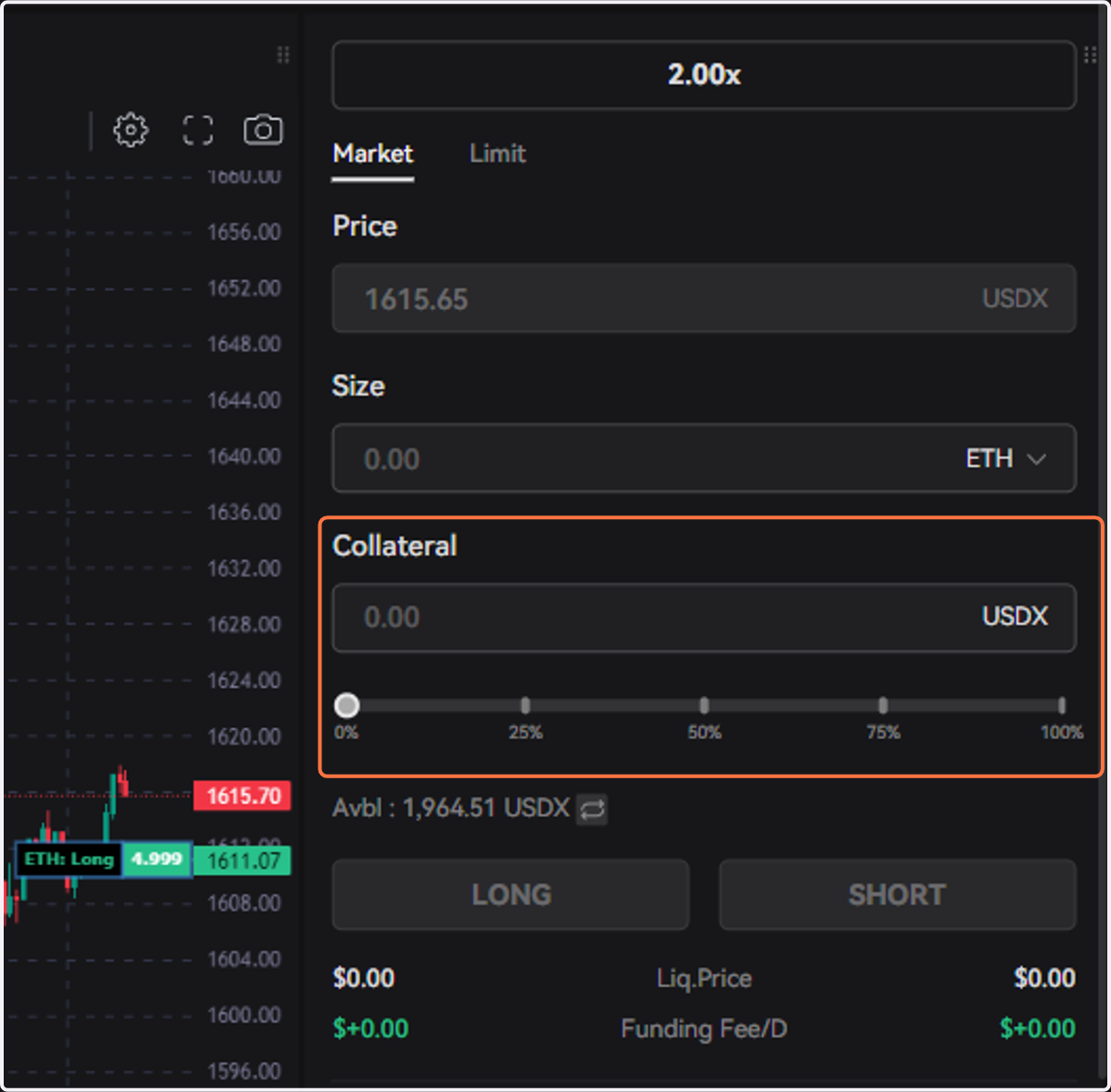Screen dimensions: 1111x1092
Task: Open the 2.00x leverage selector
Action: click(x=704, y=75)
